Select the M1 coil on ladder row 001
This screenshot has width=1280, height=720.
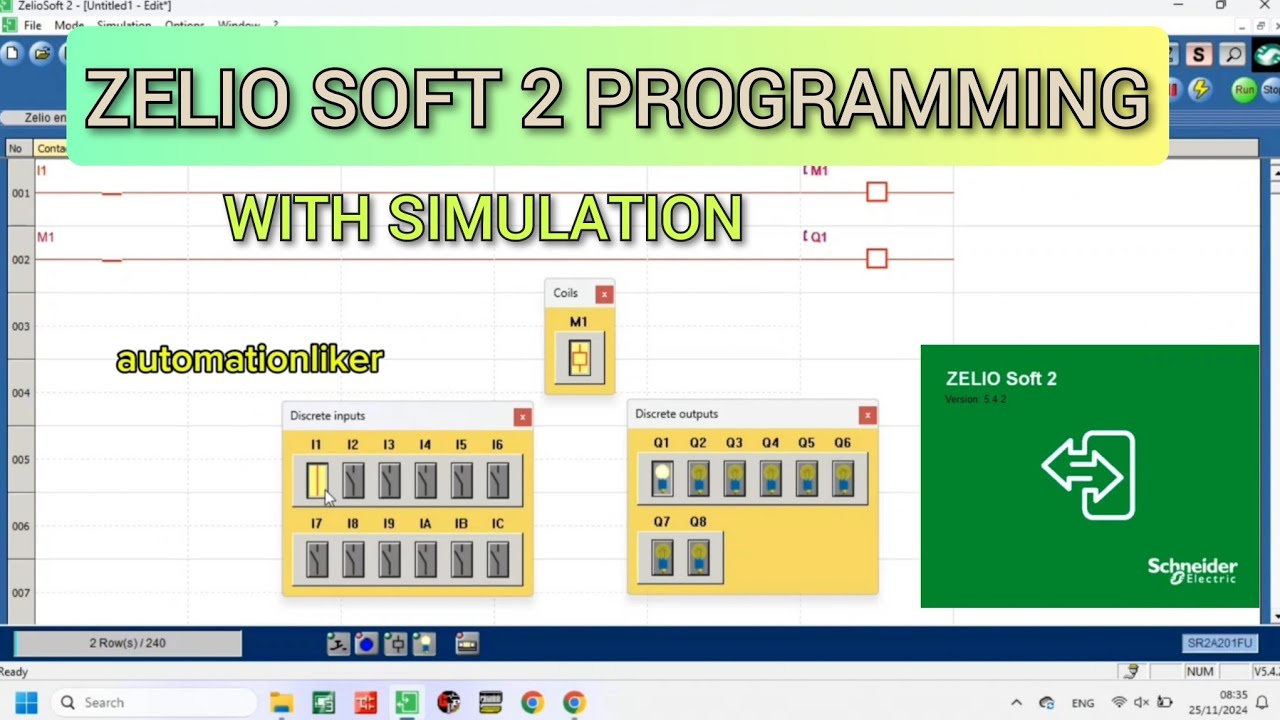click(877, 192)
